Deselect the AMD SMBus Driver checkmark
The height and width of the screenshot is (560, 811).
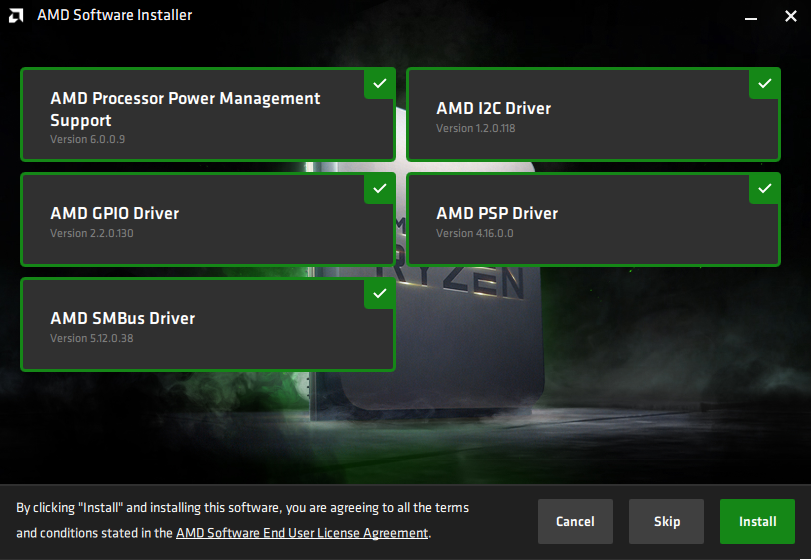380,293
